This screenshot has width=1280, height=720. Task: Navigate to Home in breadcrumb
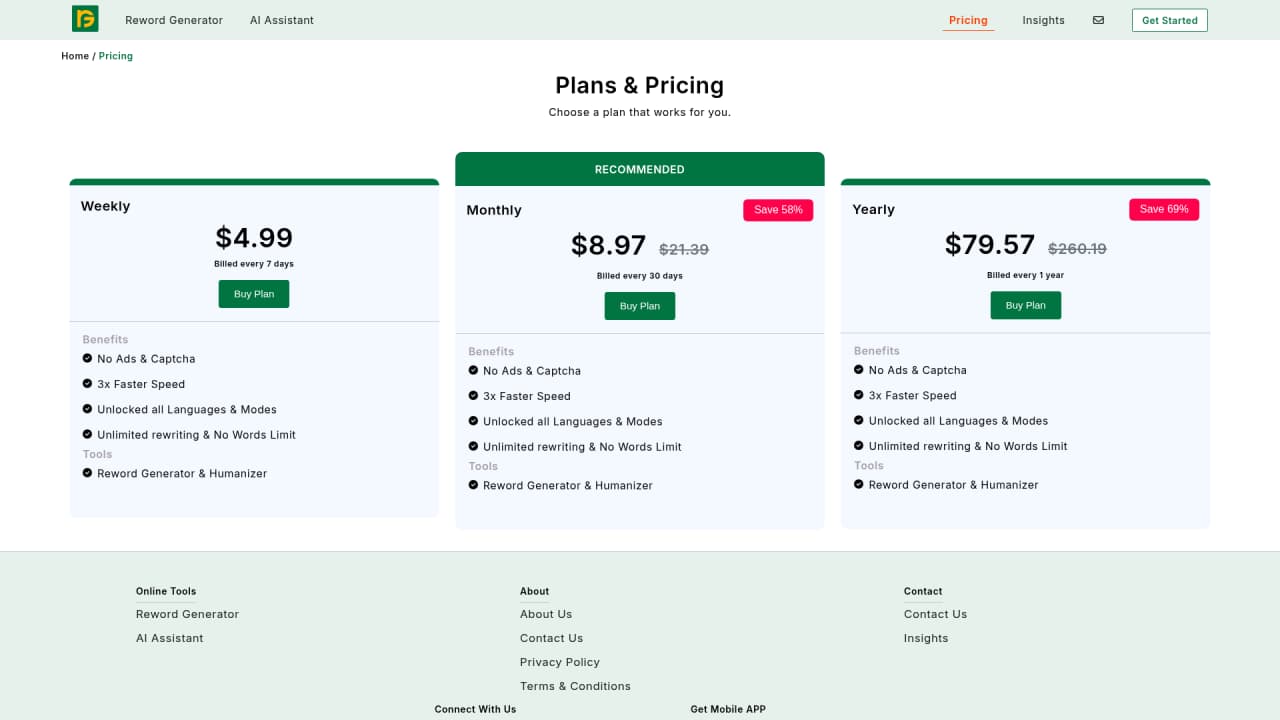(75, 56)
